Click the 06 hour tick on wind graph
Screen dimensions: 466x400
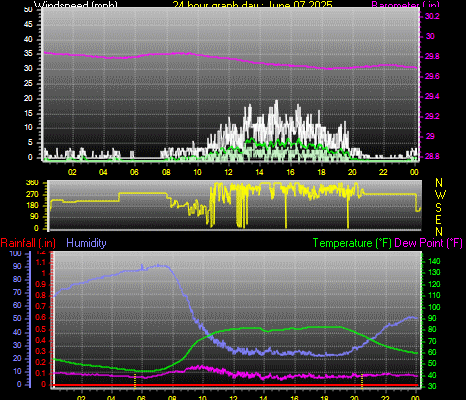134,172
